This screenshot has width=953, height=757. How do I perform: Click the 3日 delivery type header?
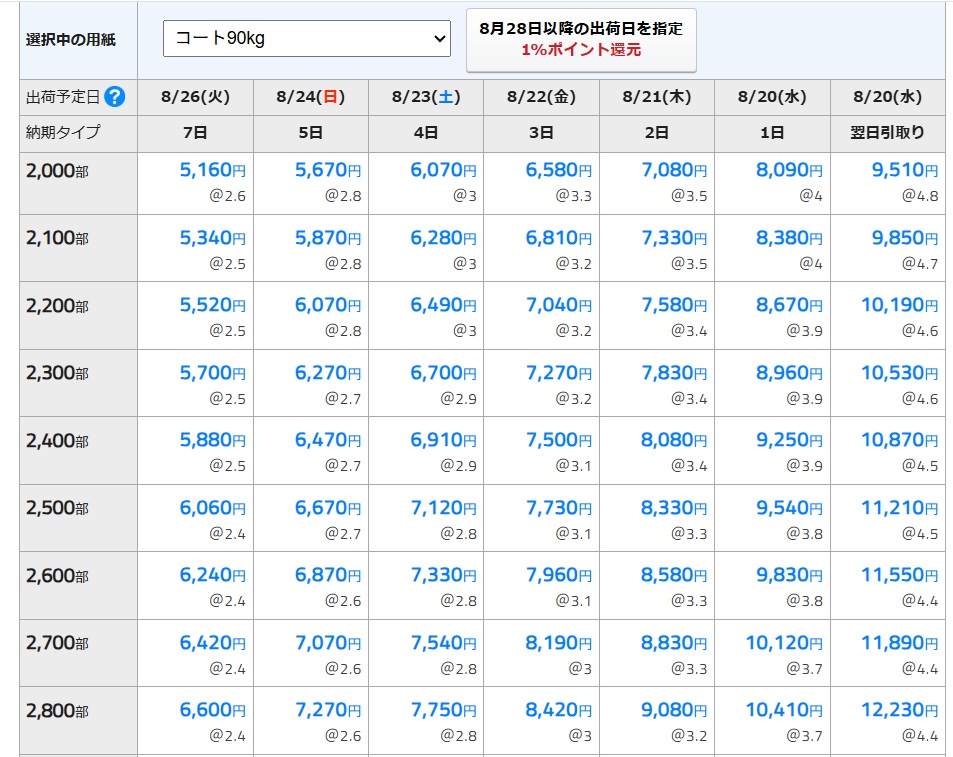tap(541, 132)
